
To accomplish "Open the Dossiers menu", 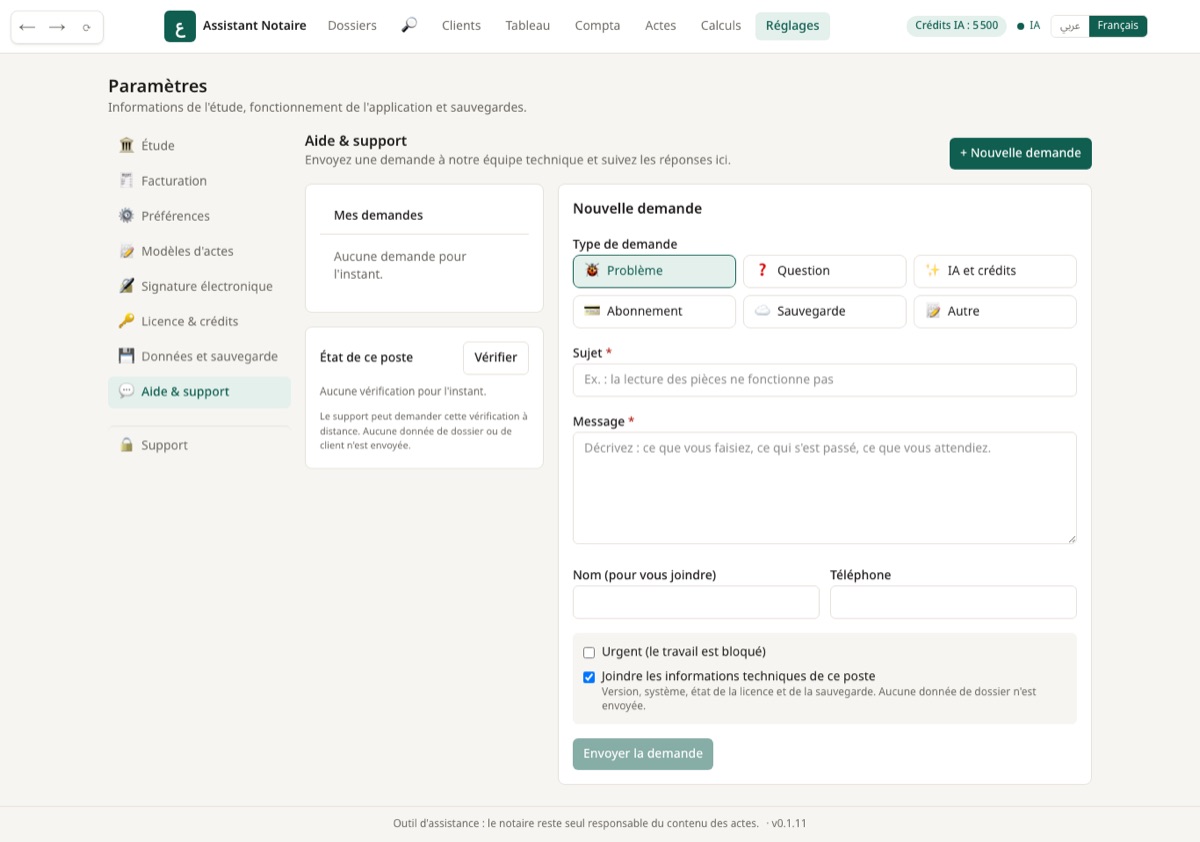I will coord(352,26).
